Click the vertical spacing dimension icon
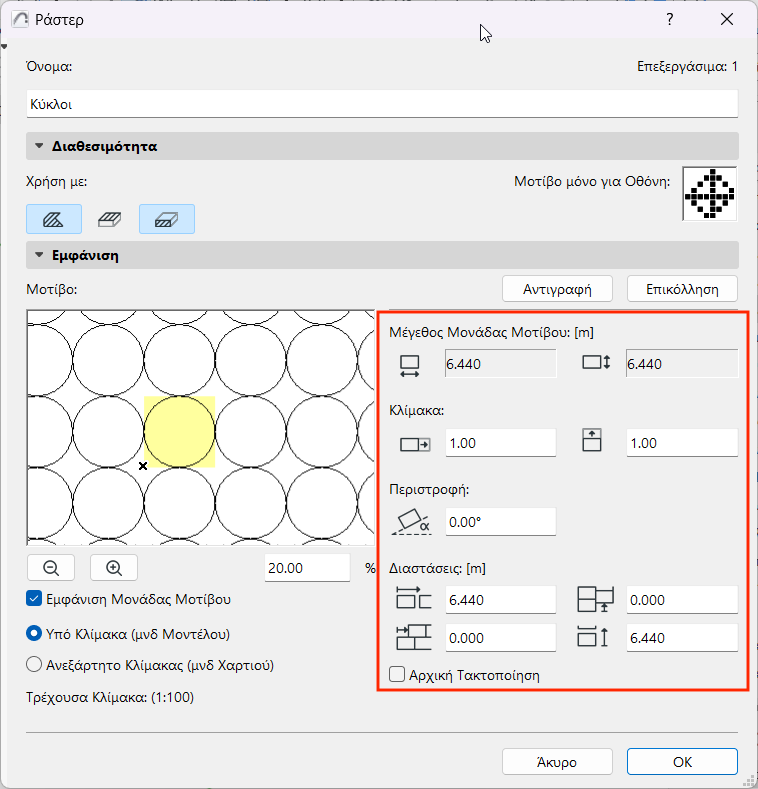Viewport: 758px width, 789px height. coord(593,637)
